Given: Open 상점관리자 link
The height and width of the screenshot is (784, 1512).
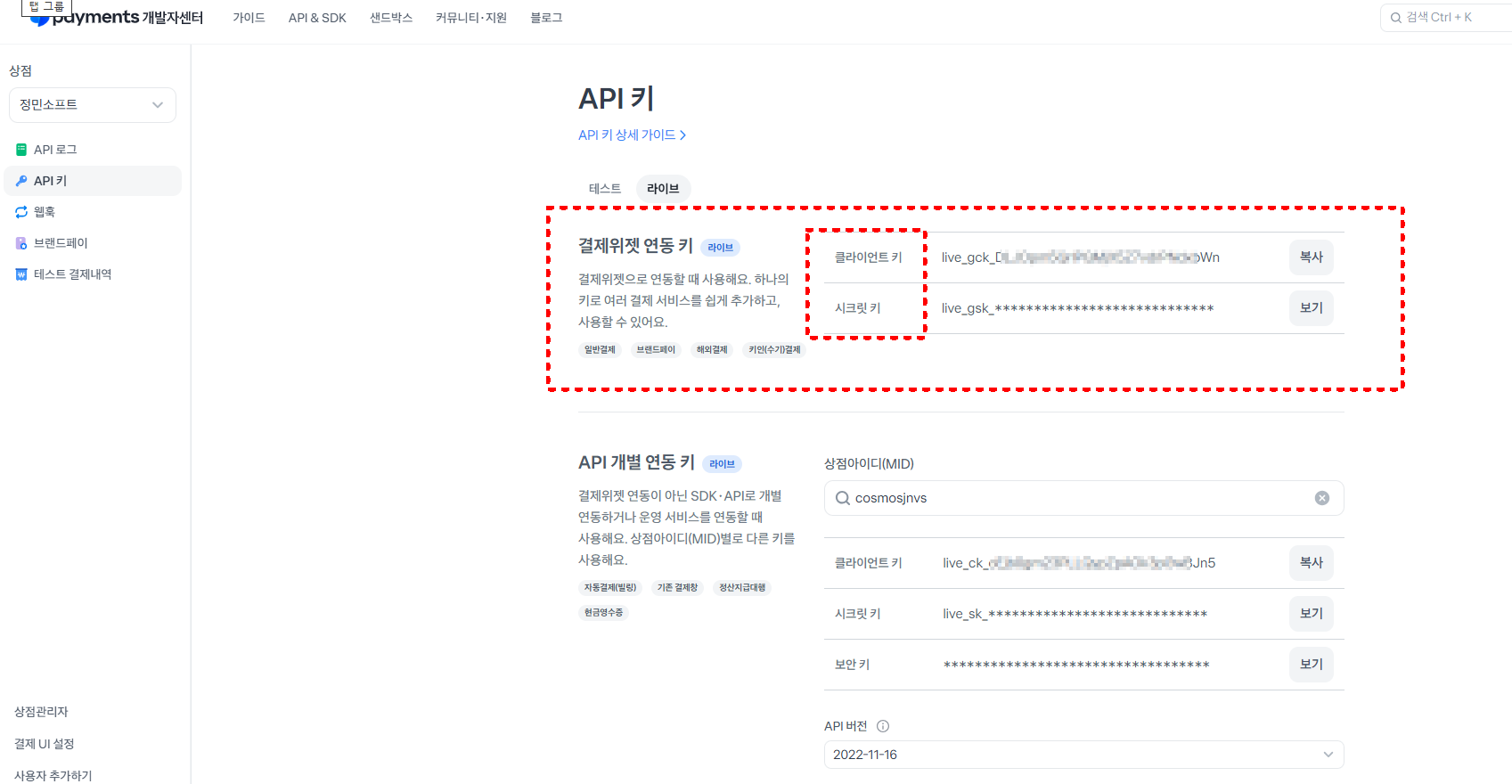Looking at the screenshot, I should click(41, 712).
